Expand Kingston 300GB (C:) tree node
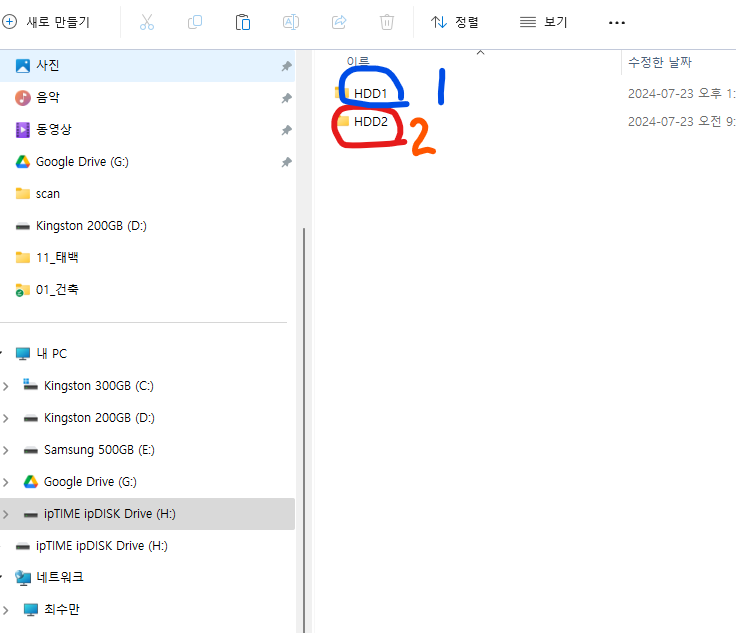Screen dimensions: 736x633 point(6,386)
